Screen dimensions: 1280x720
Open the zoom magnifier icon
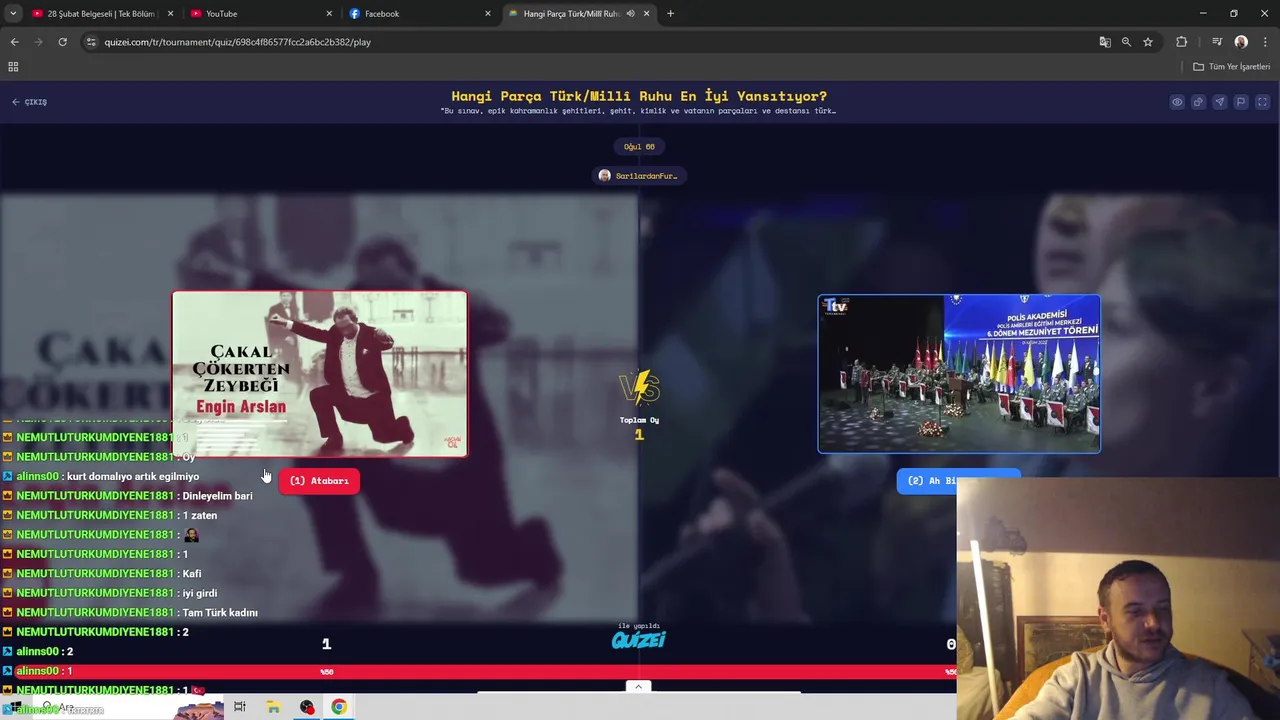tap(1126, 42)
